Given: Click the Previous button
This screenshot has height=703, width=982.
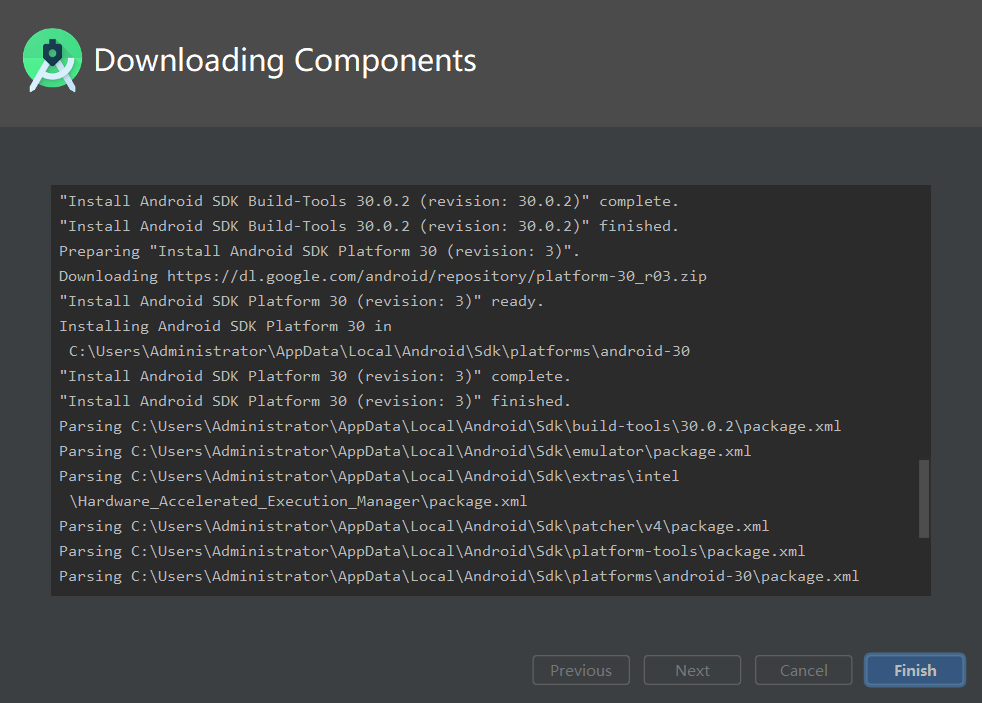Looking at the screenshot, I should coord(580,670).
